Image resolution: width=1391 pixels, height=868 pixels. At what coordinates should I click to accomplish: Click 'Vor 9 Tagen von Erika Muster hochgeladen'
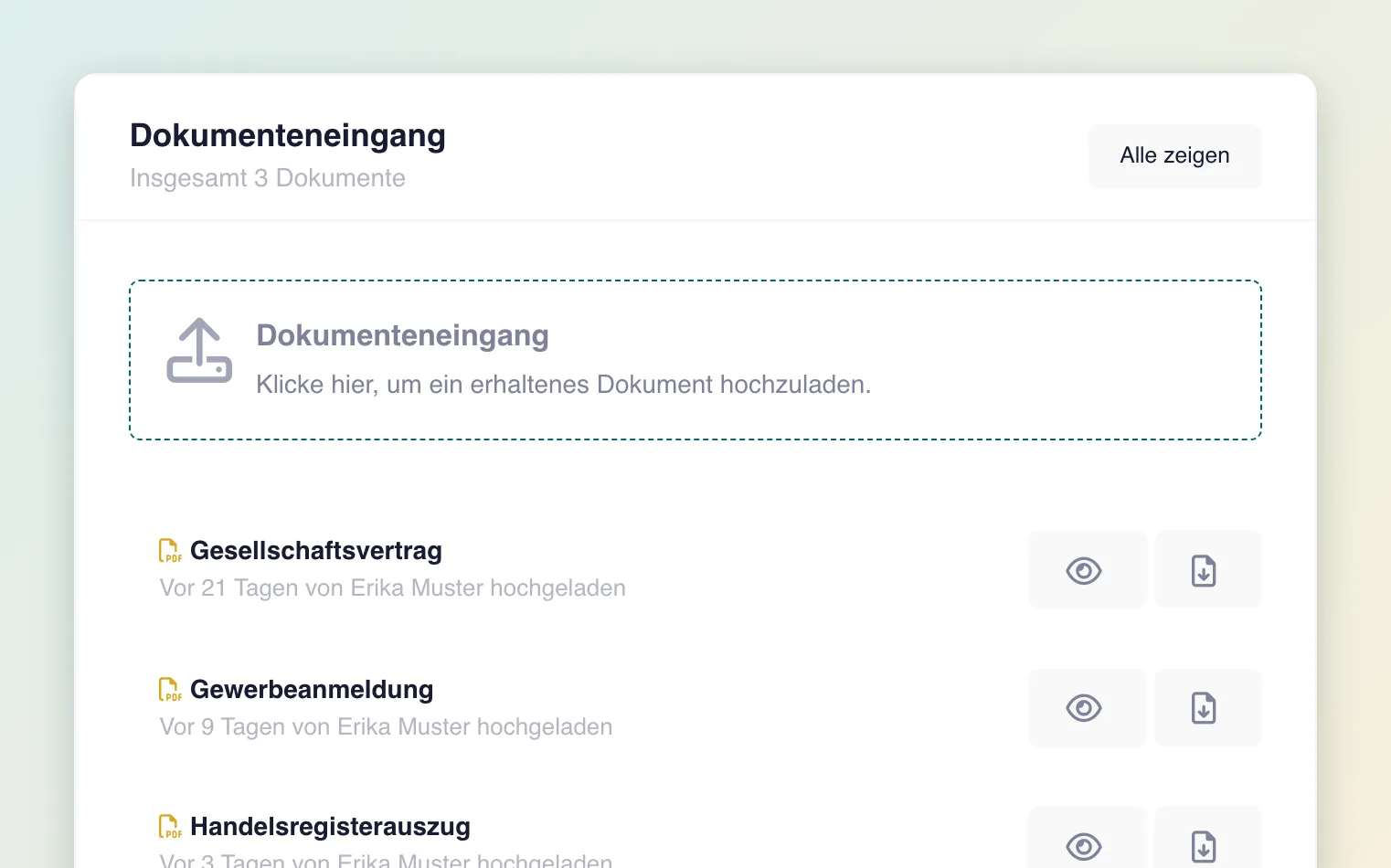click(x=386, y=726)
